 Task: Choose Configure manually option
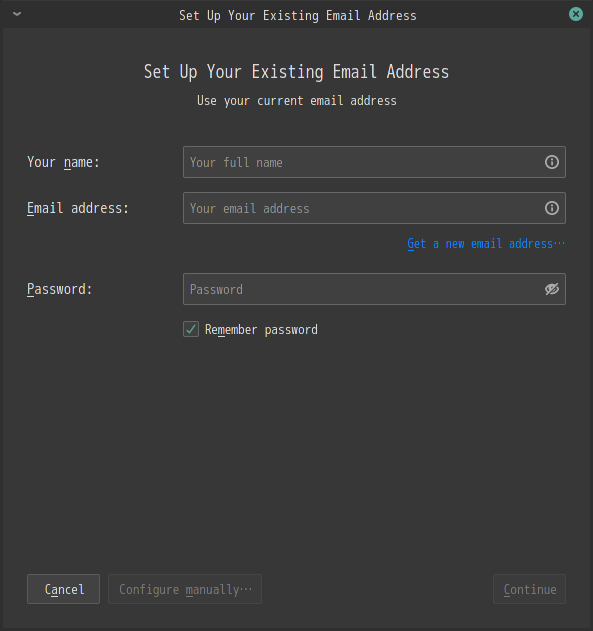pyautogui.click(x=185, y=589)
